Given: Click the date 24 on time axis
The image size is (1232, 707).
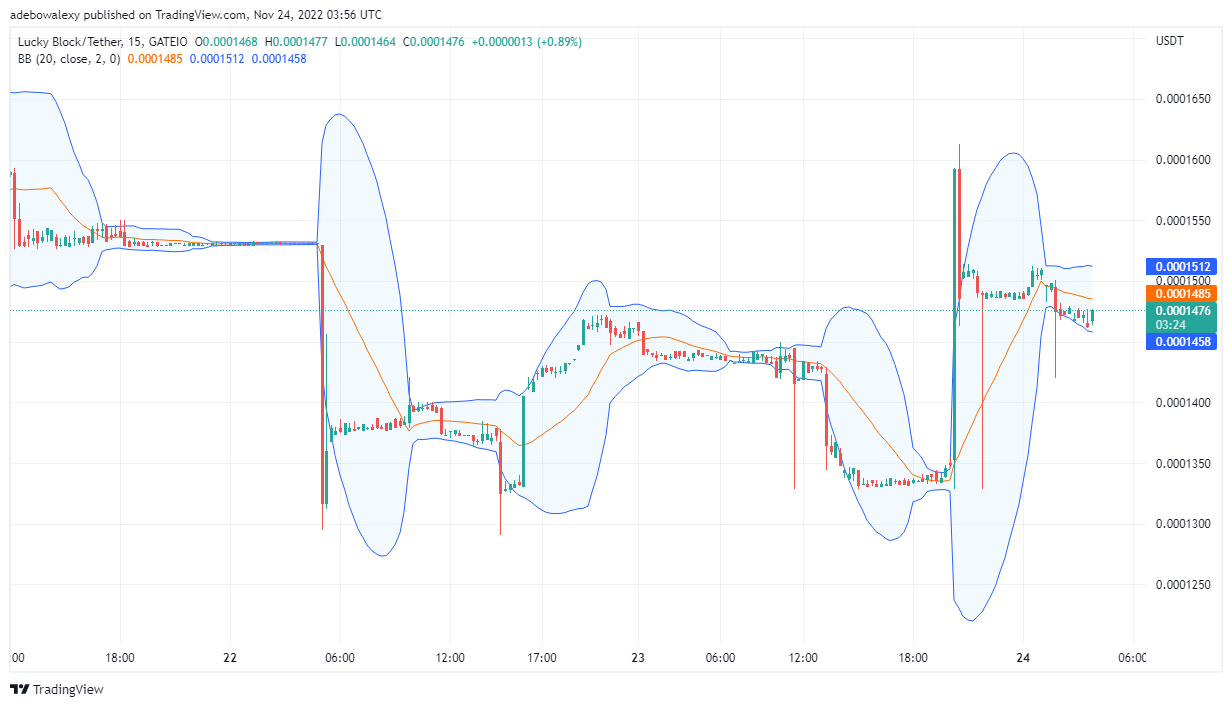Looking at the screenshot, I should click(x=1023, y=658).
